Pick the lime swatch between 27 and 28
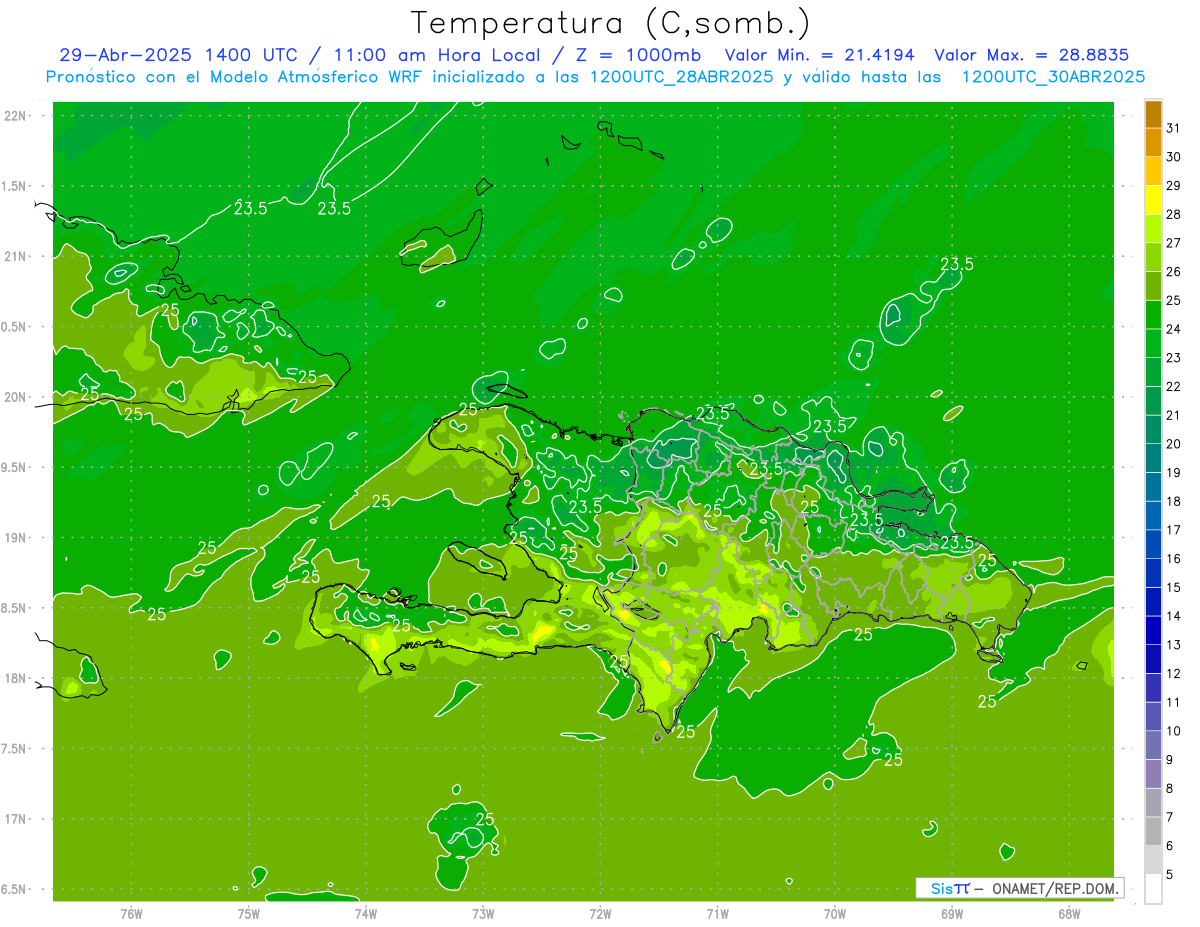1200x927 pixels. 1153,229
